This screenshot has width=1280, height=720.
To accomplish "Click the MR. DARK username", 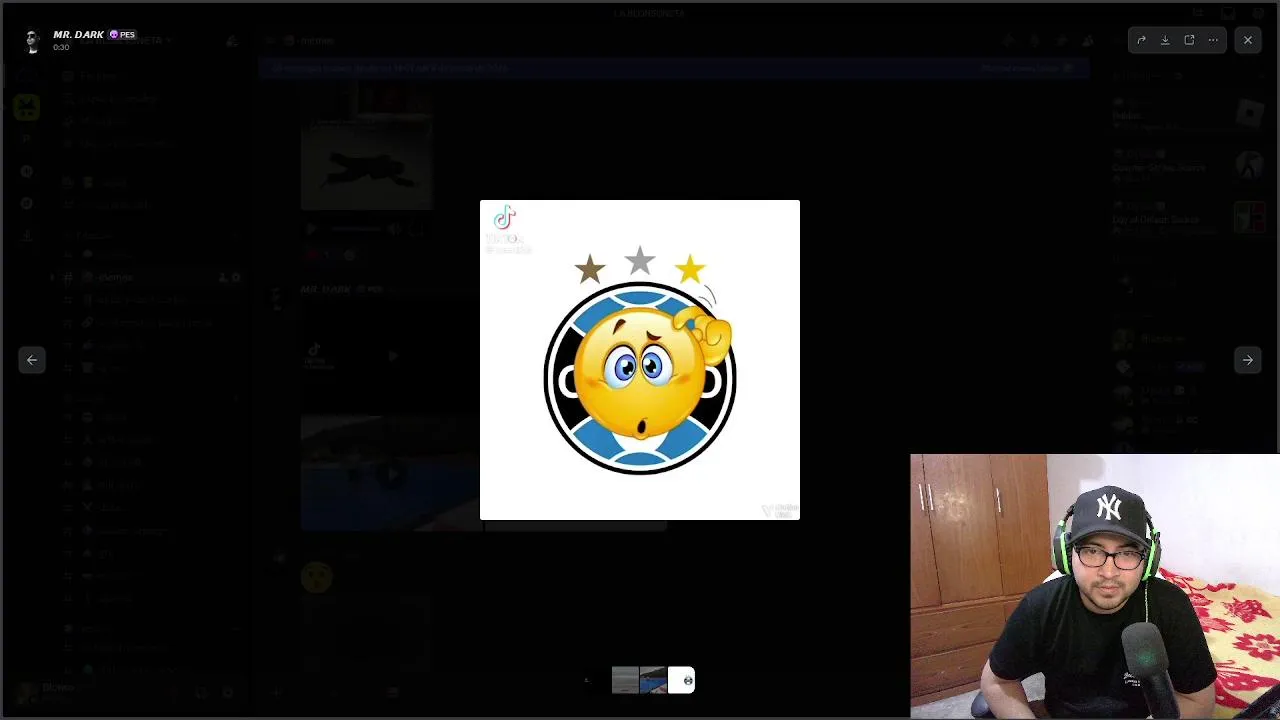I will pos(79,34).
